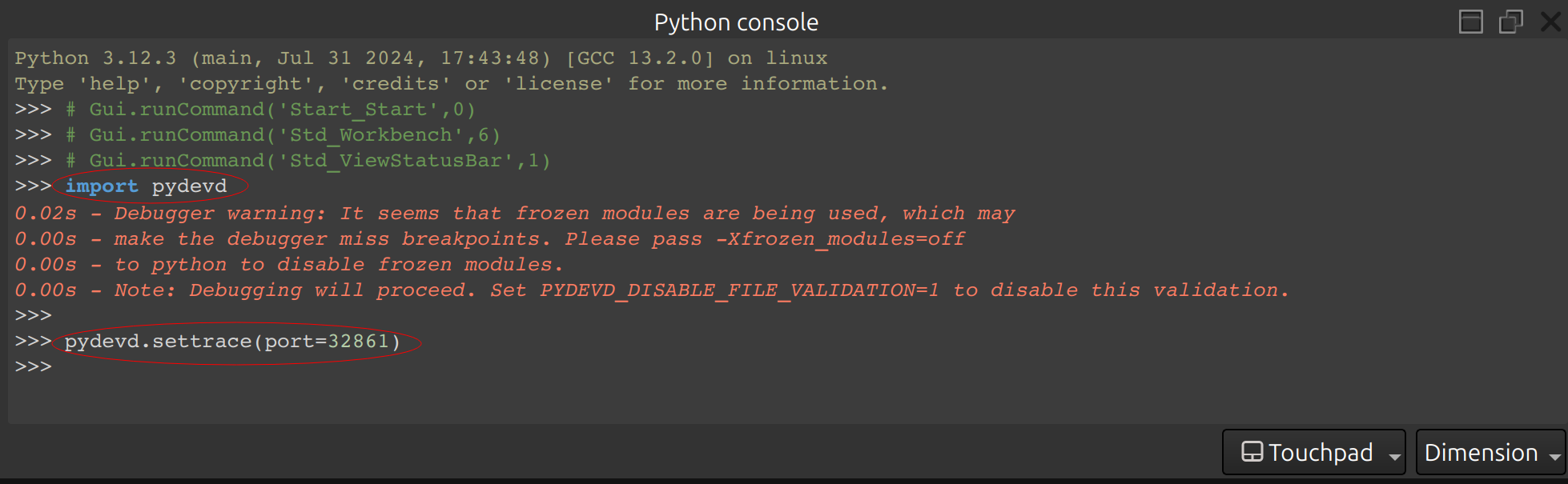1568x484 pixels.
Task: Maximize the Python console panel
Action: click(1470, 22)
